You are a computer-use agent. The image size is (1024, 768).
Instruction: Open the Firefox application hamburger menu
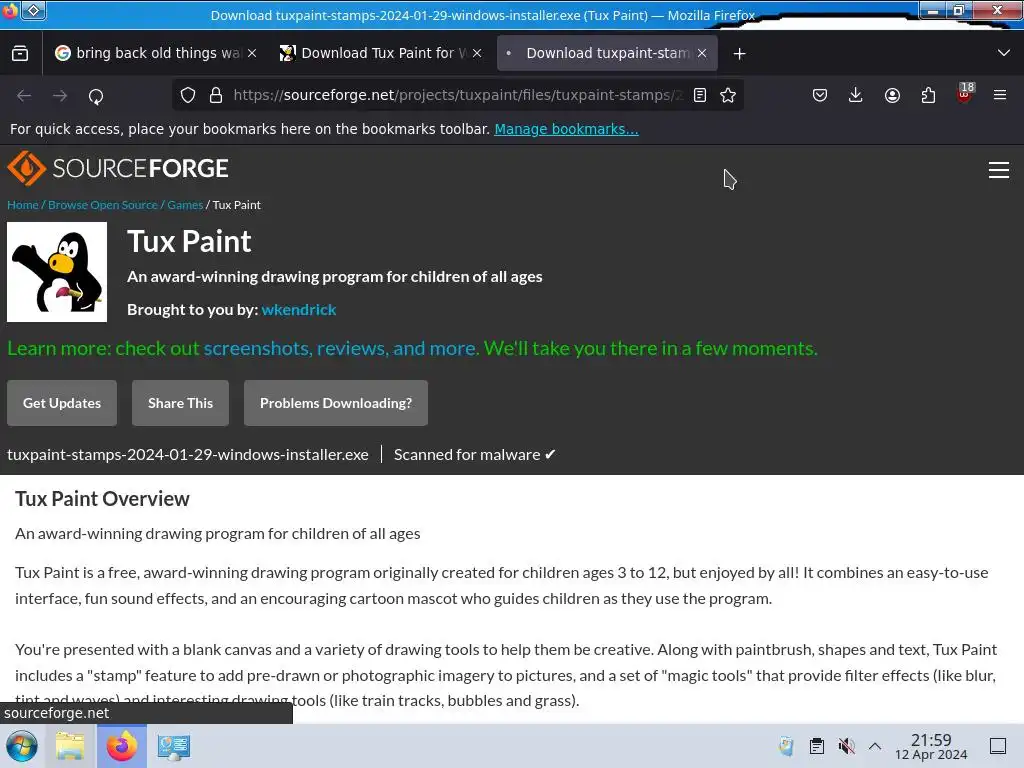[x=1000, y=95]
